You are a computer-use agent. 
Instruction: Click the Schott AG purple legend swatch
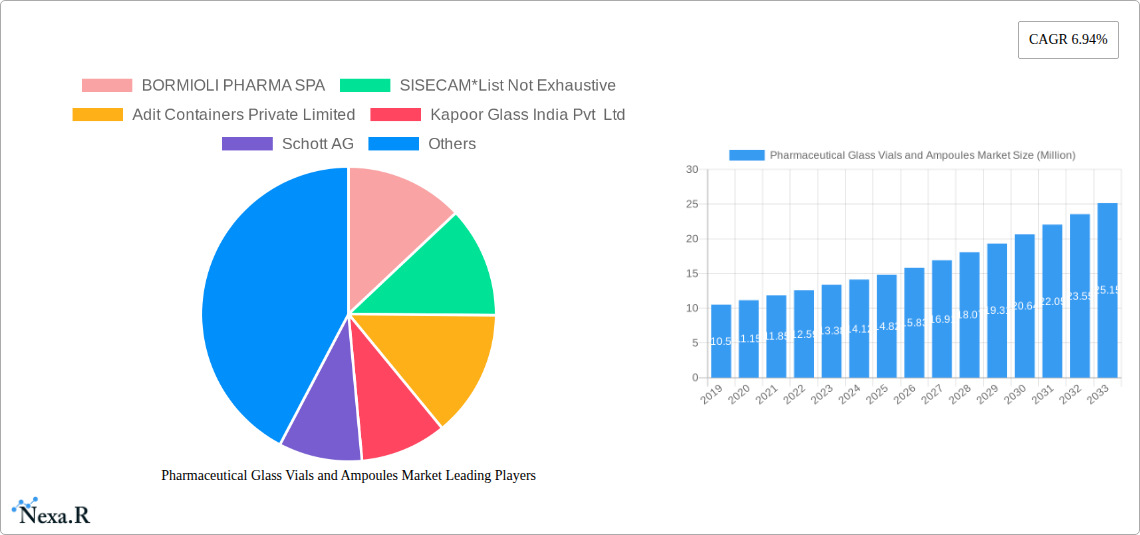point(247,144)
